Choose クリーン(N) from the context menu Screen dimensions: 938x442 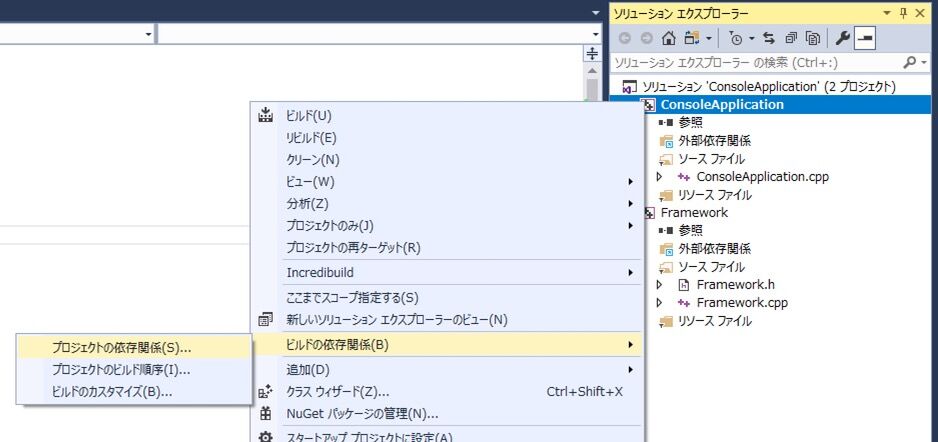446,160
